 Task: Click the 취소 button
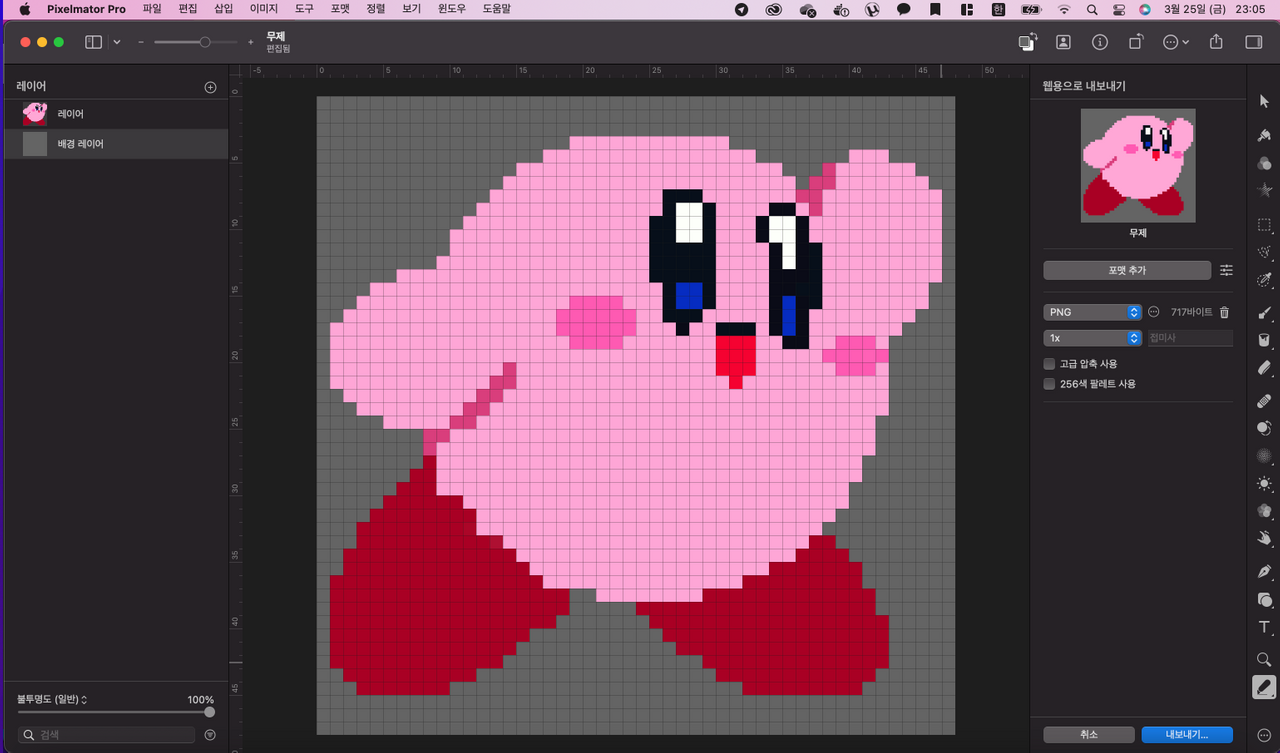(1088, 734)
